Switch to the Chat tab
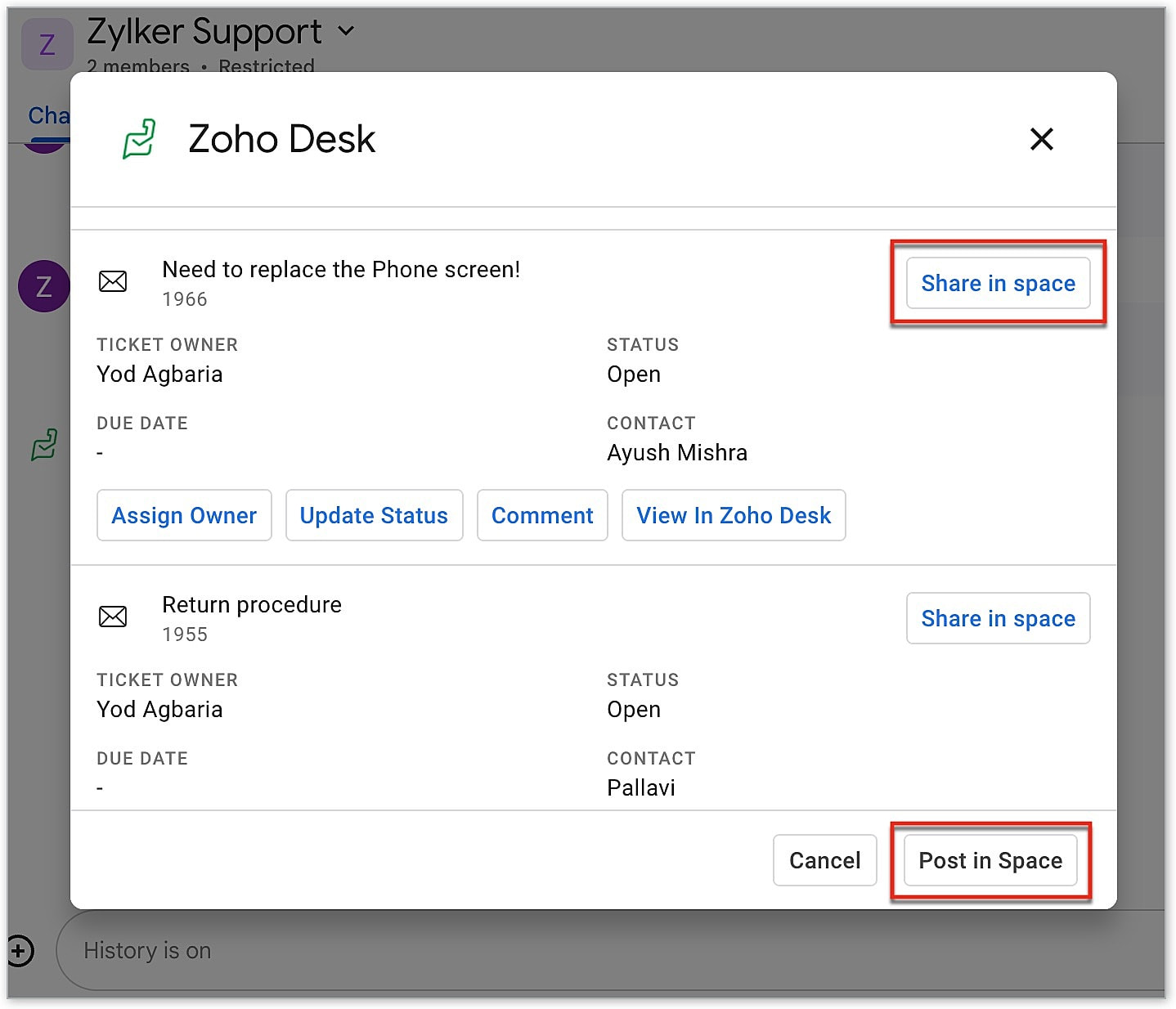1176x1009 pixels. [48, 116]
